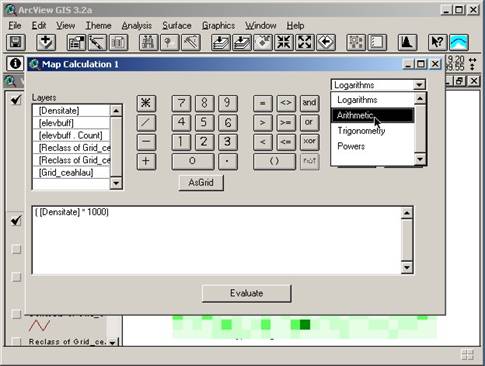Open the Analysis menu
The width and height of the screenshot is (485, 366).
pos(136,26)
